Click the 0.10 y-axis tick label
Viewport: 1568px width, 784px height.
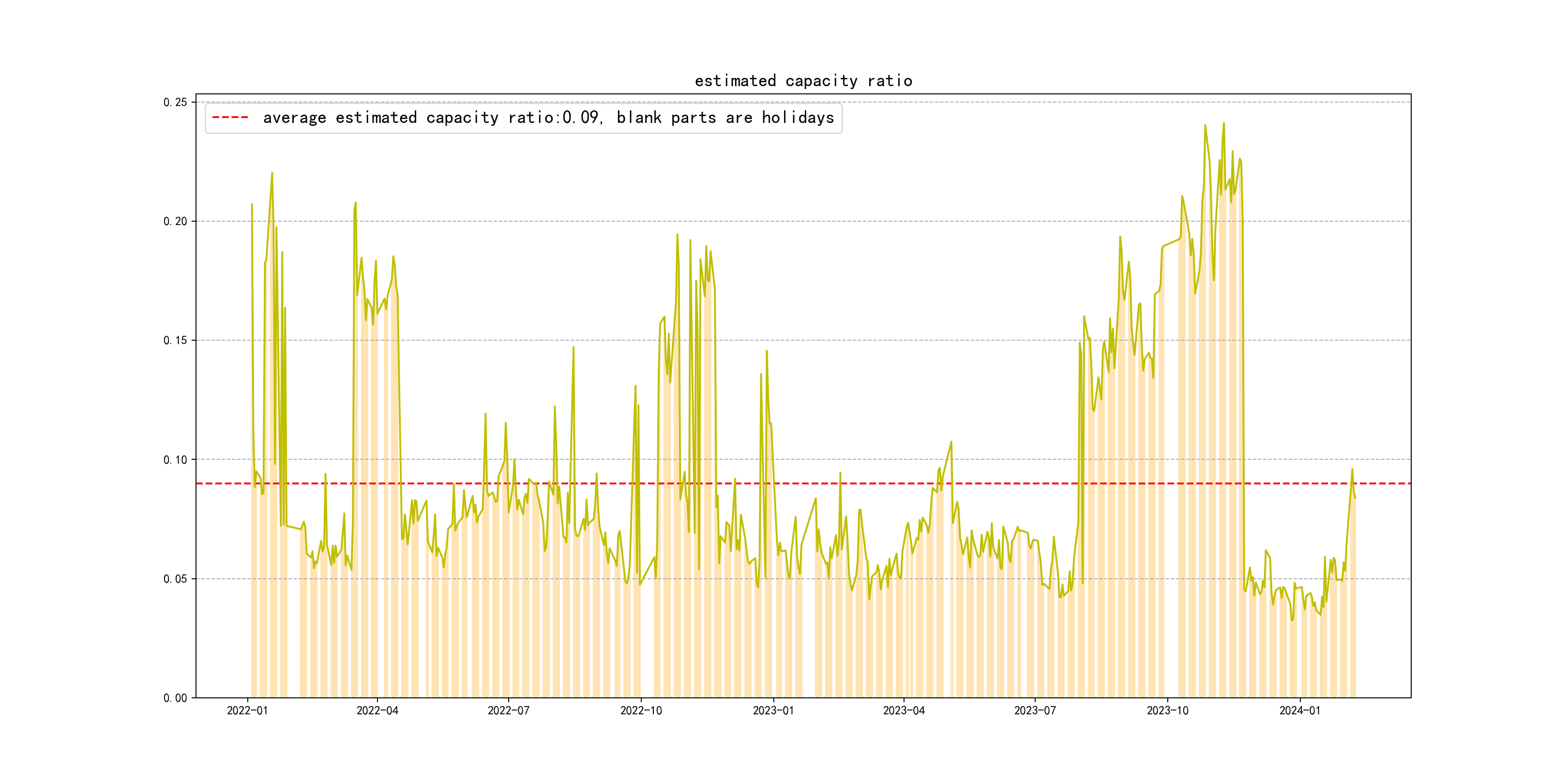175,460
